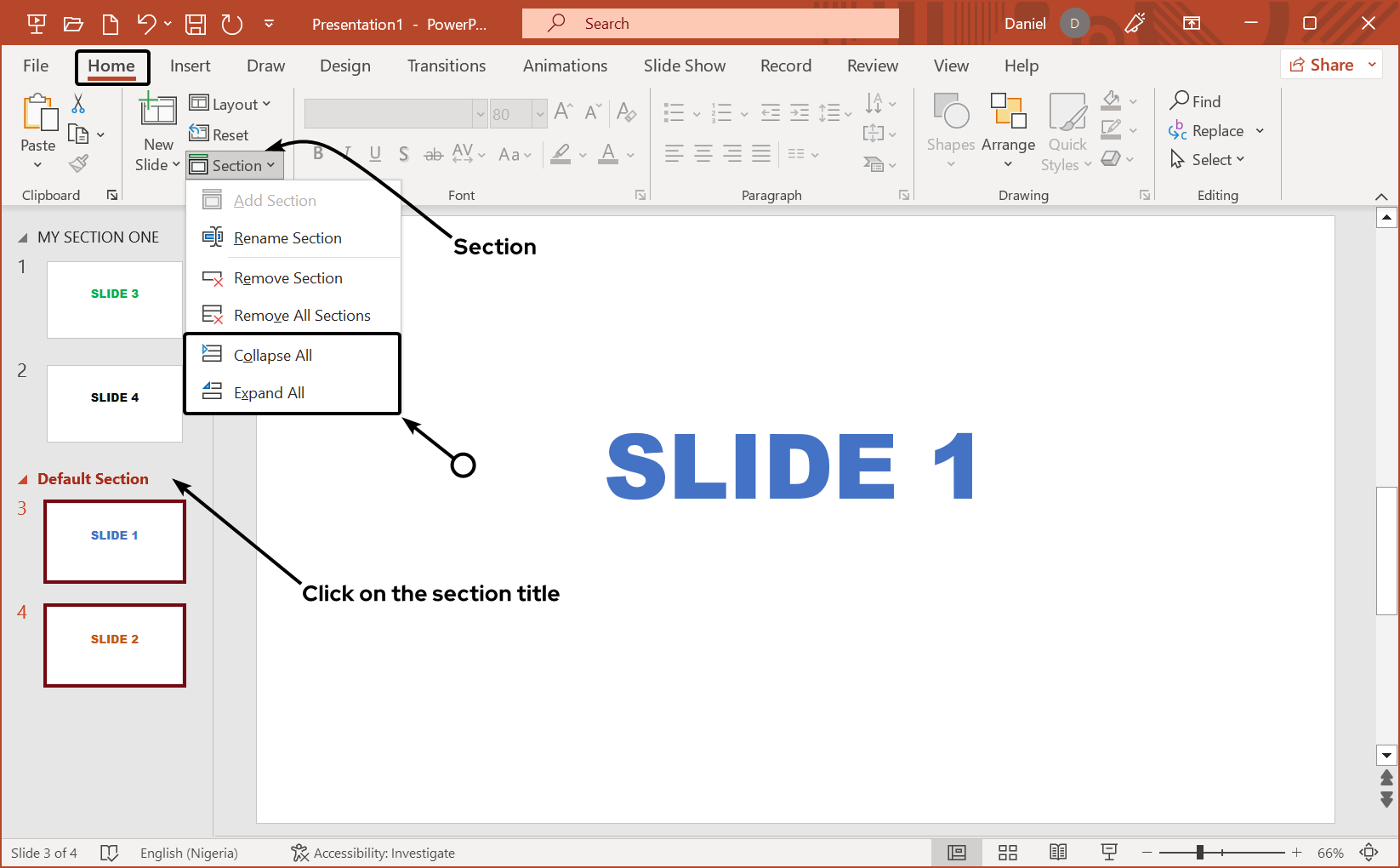Click the Format Painter brush icon
1400x868 pixels.
(78, 163)
